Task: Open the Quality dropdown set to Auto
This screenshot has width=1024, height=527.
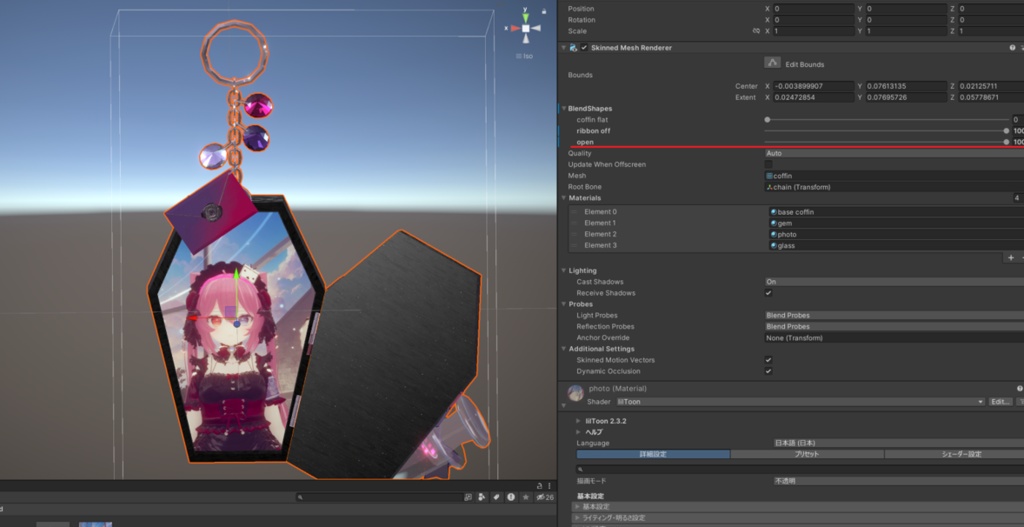Action: (x=894, y=153)
